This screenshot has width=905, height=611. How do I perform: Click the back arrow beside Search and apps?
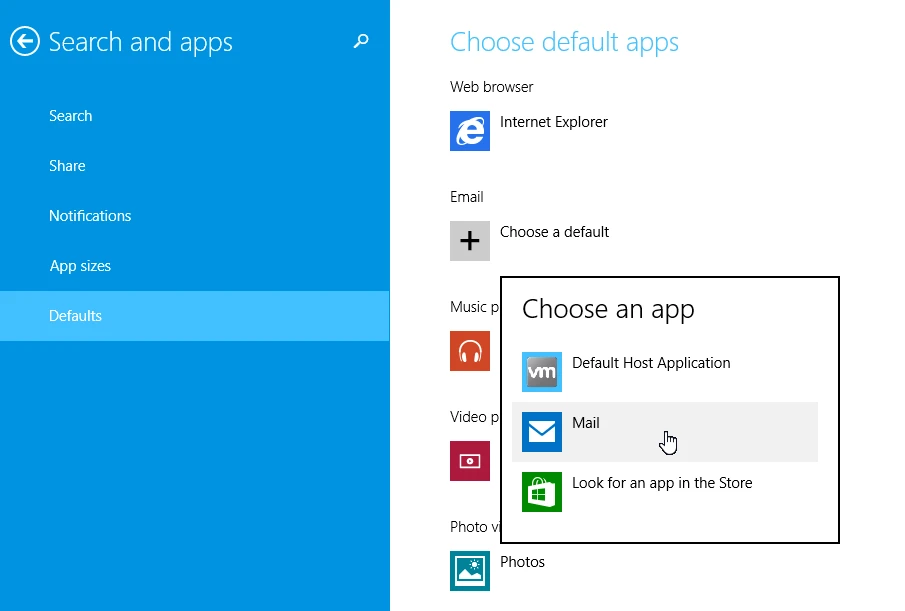click(25, 42)
